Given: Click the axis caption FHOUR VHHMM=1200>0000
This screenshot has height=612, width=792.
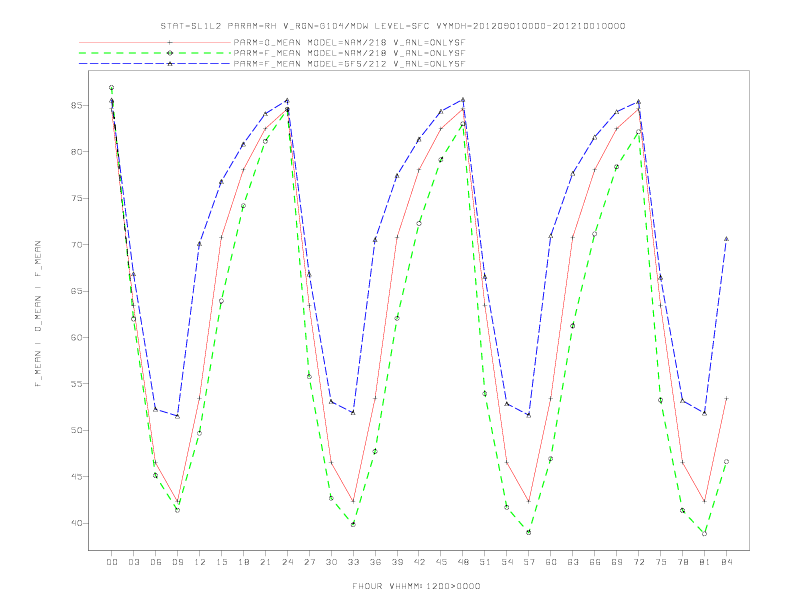Looking at the screenshot, I should [x=416, y=586].
